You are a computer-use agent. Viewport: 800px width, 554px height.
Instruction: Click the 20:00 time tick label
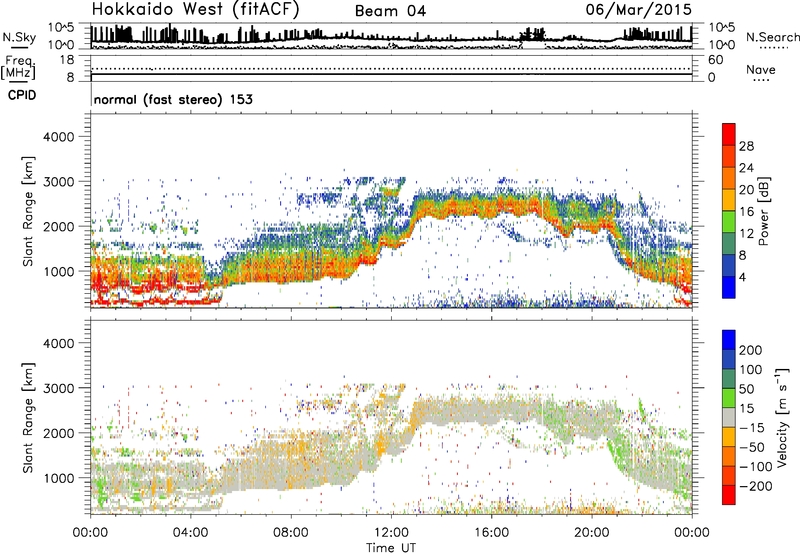click(591, 533)
